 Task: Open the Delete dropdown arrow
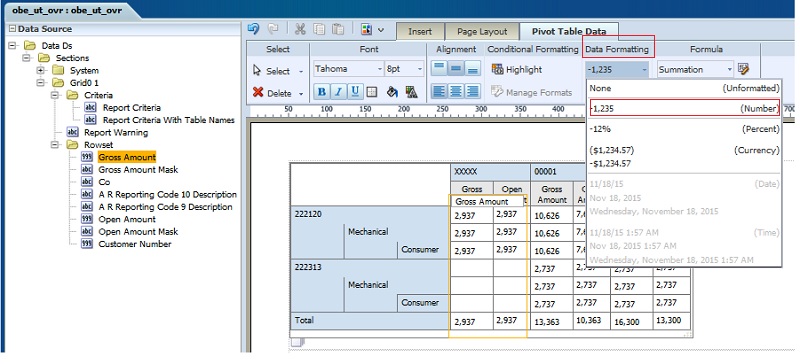click(x=301, y=93)
